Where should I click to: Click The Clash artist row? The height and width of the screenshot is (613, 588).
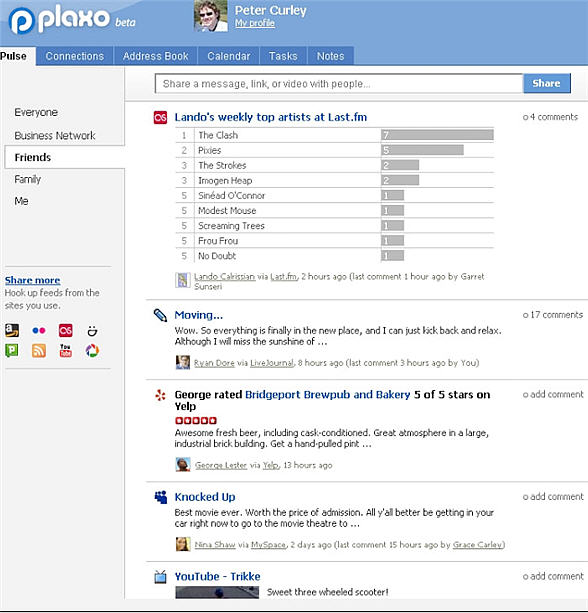click(x=335, y=135)
